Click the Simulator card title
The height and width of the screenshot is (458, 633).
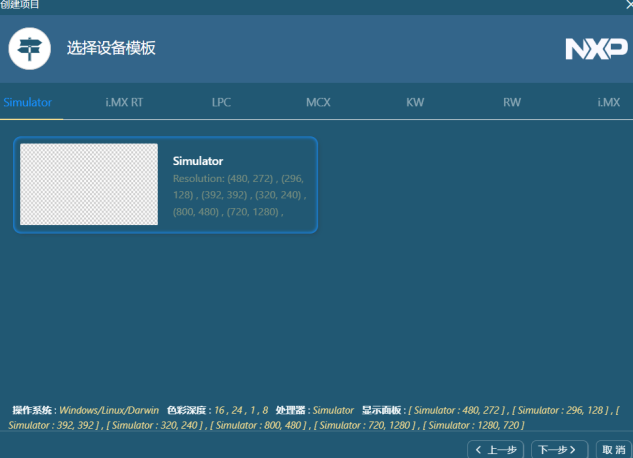[x=198, y=161]
